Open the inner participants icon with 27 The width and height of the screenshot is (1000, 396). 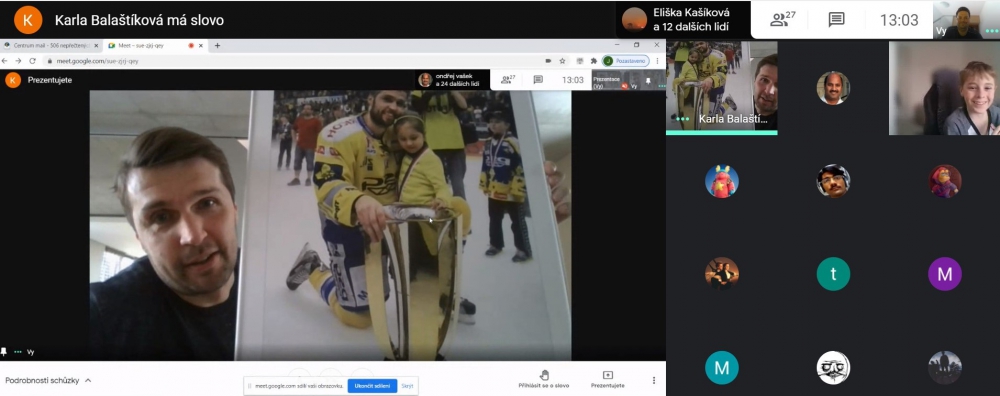point(508,80)
